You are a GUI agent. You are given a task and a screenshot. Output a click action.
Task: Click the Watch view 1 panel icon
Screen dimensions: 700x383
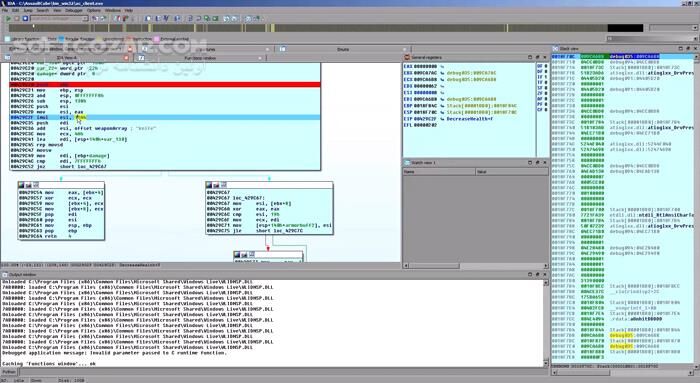click(x=407, y=162)
